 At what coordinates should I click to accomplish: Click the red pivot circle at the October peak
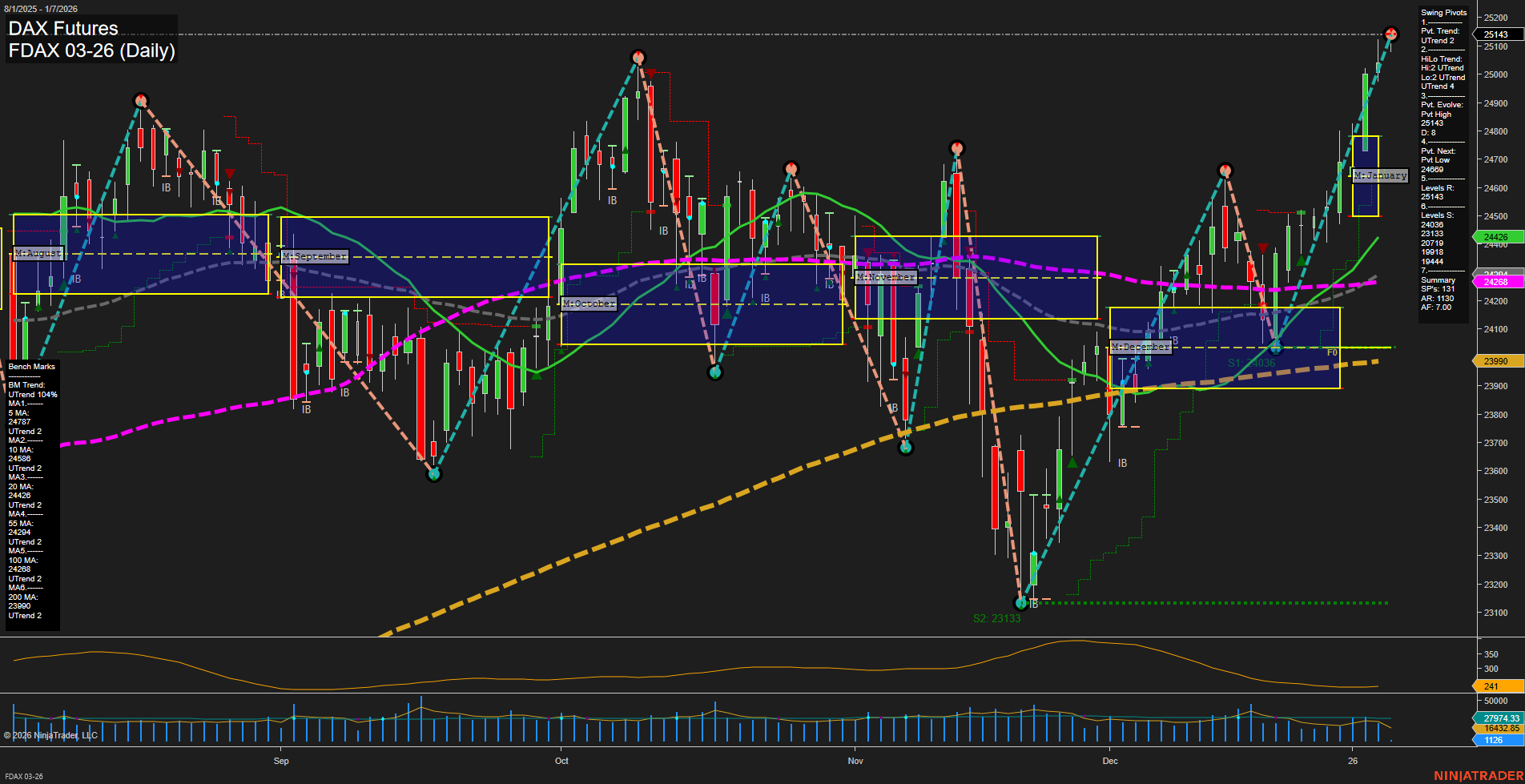pos(638,57)
